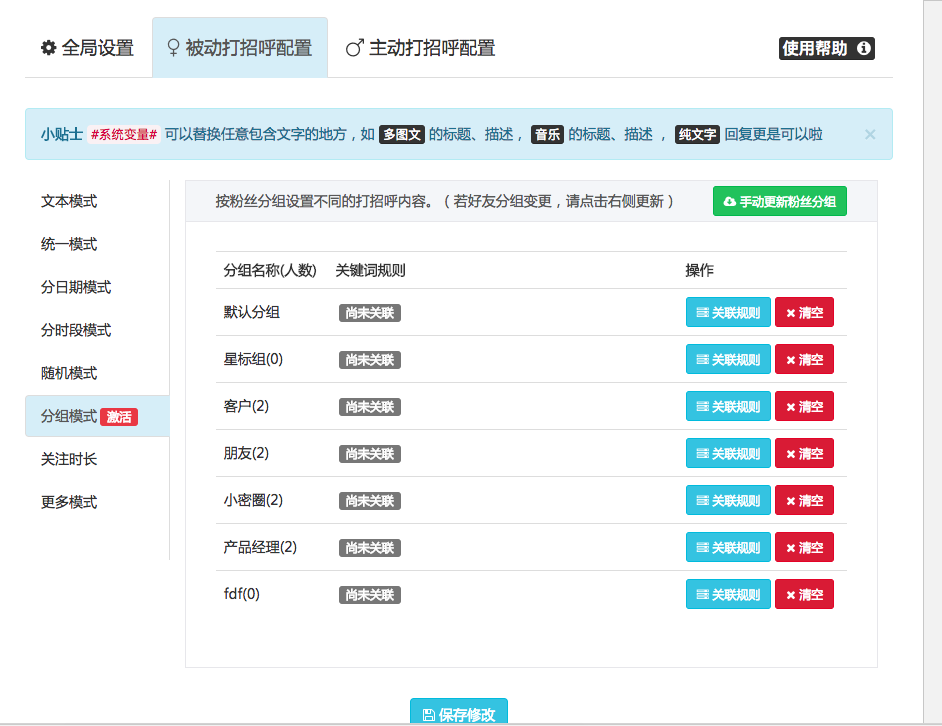Click 关联规则 for 默认分组
942x726 pixels.
[x=728, y=313]
